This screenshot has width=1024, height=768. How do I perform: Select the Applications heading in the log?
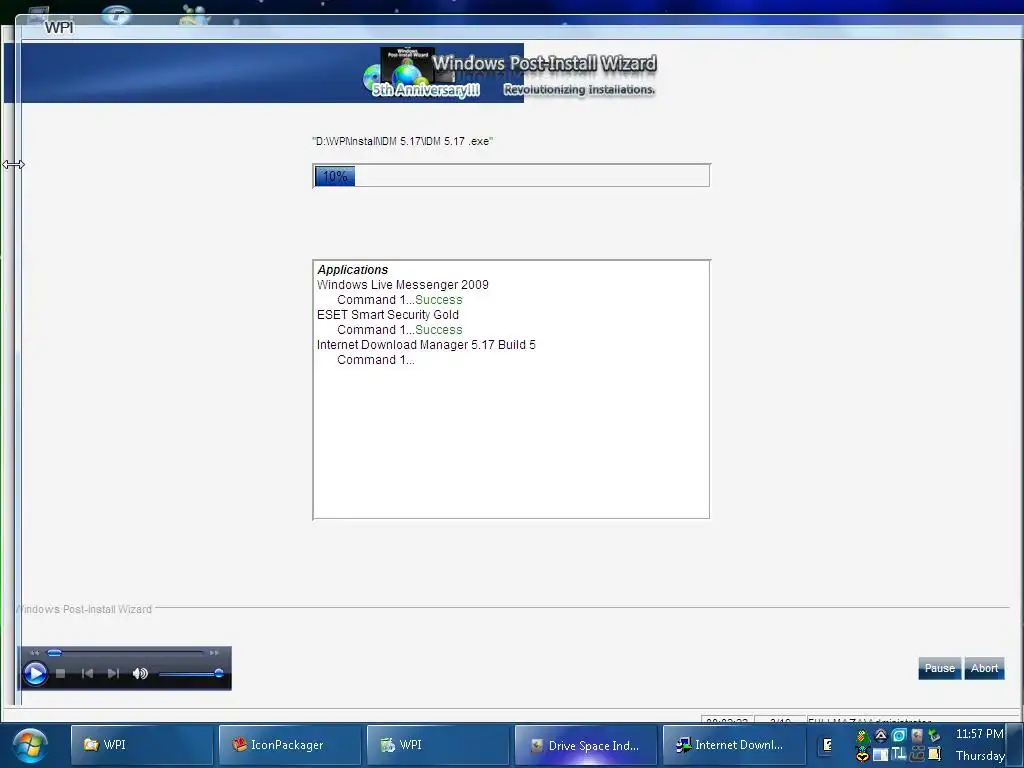(353, 270)
